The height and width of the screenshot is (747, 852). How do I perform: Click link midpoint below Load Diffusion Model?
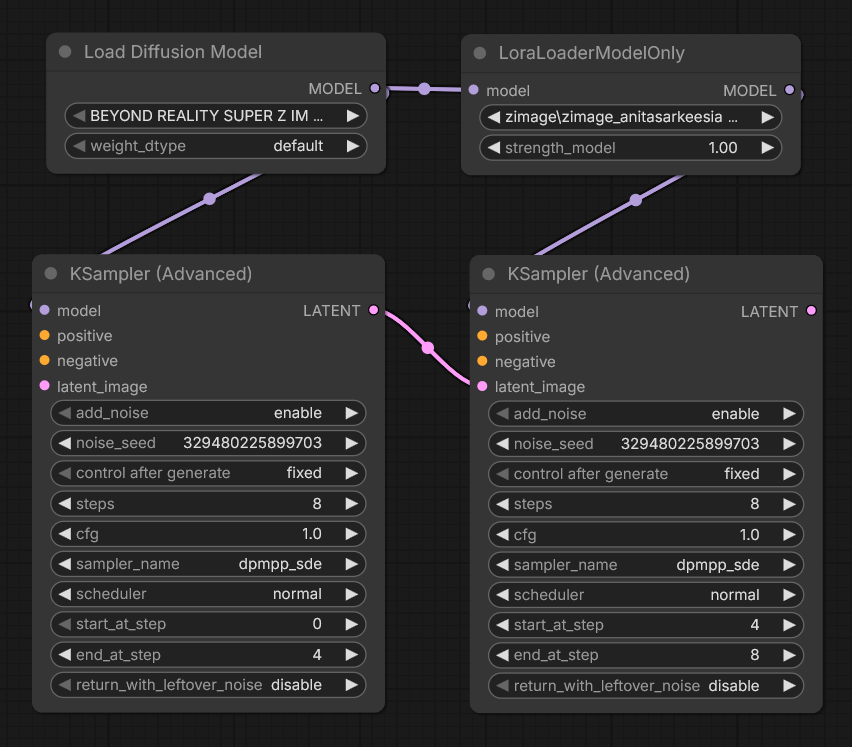[x=210, y=199]
